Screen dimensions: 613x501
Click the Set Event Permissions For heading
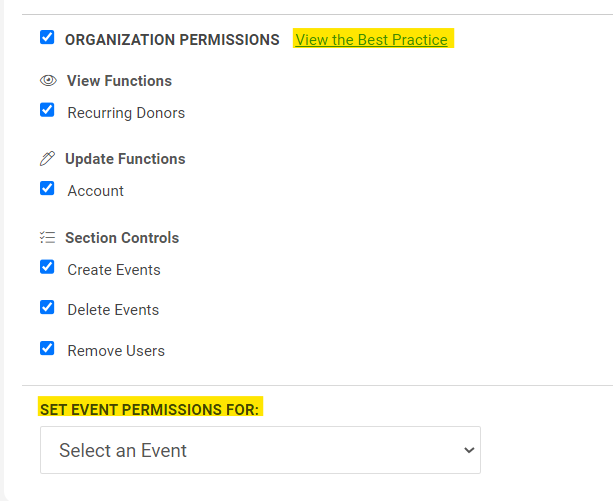click(149, 409)
